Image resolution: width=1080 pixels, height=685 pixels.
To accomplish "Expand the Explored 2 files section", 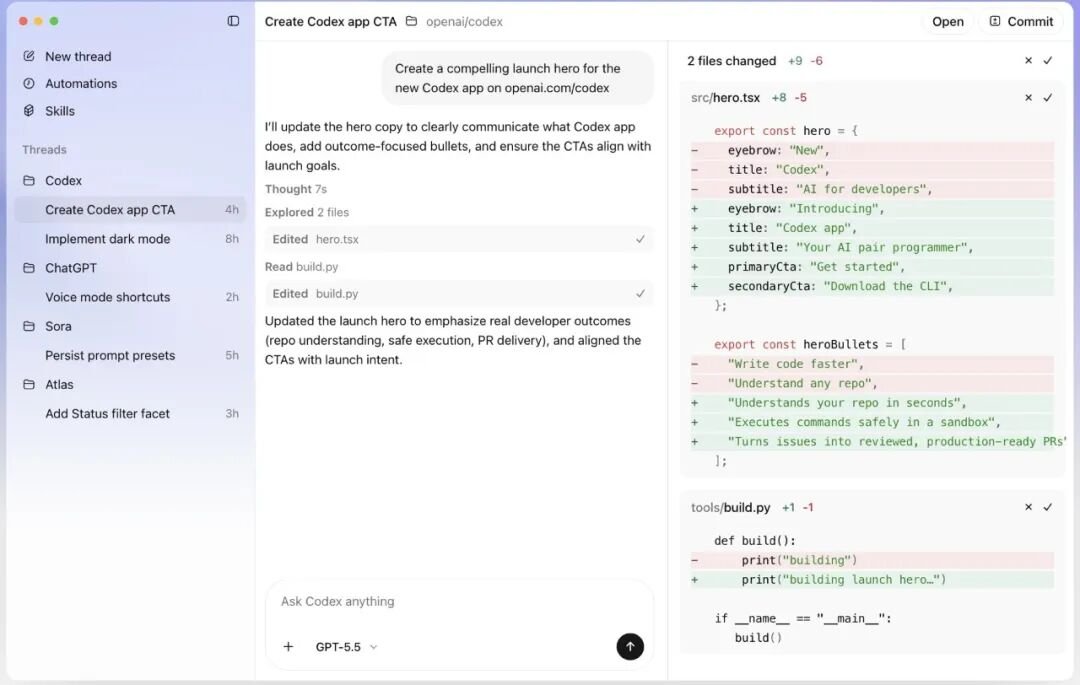I will click(307, 212).
